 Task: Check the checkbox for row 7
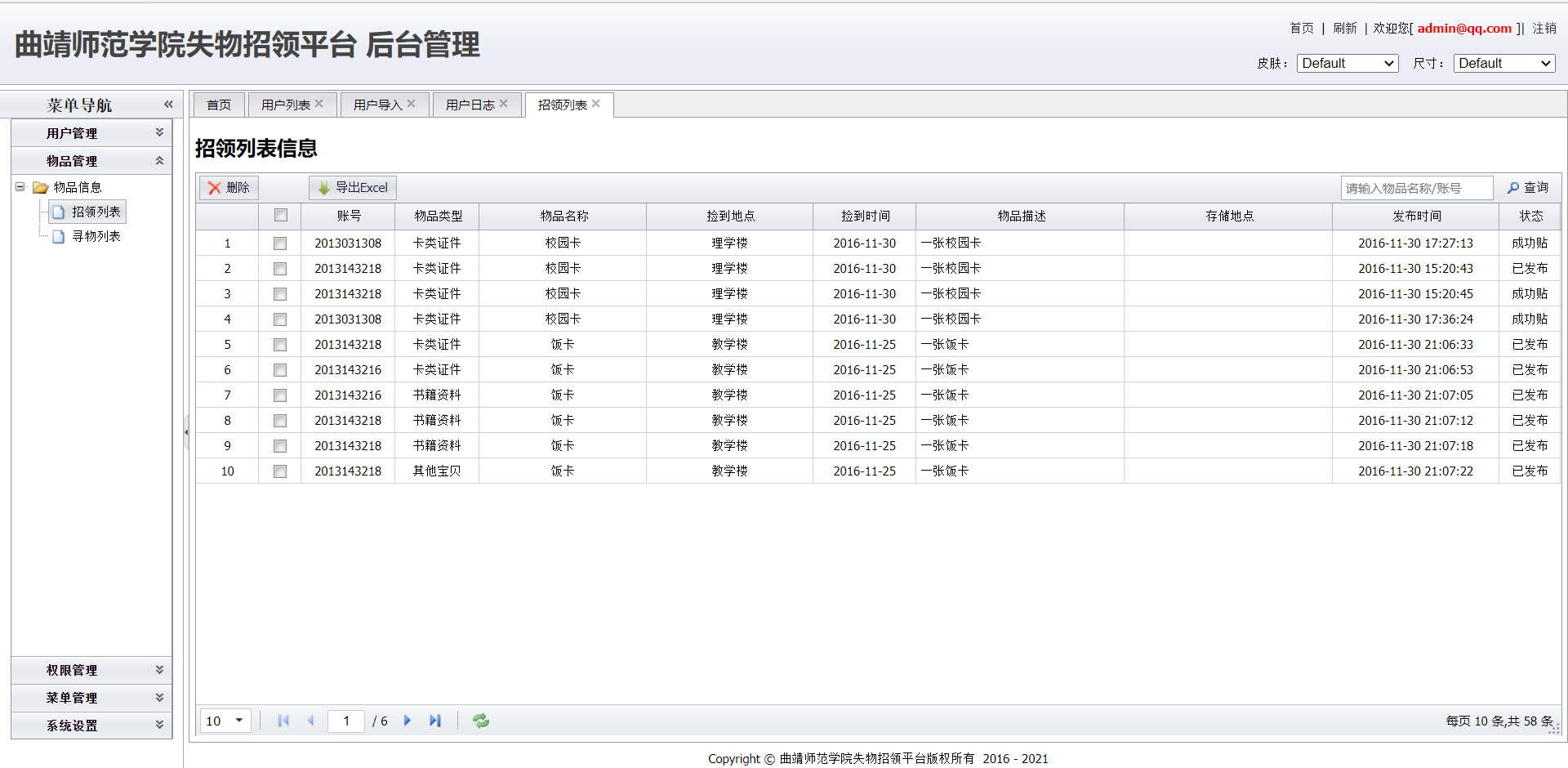(x=280, y=395)
